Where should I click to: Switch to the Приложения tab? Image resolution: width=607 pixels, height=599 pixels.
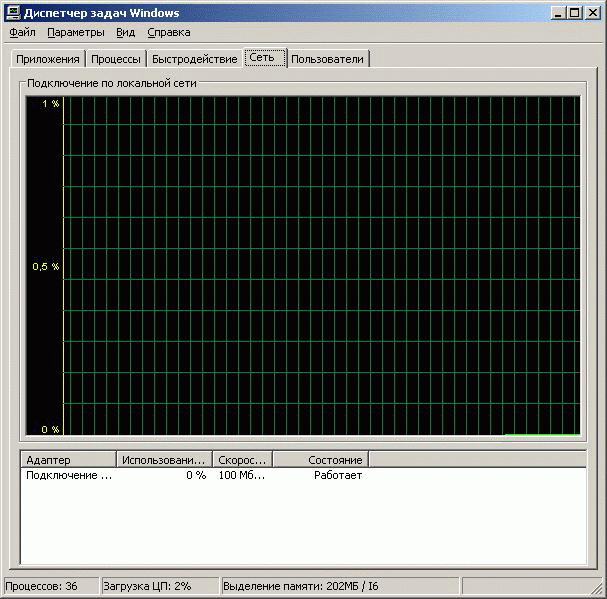(48, 59)
